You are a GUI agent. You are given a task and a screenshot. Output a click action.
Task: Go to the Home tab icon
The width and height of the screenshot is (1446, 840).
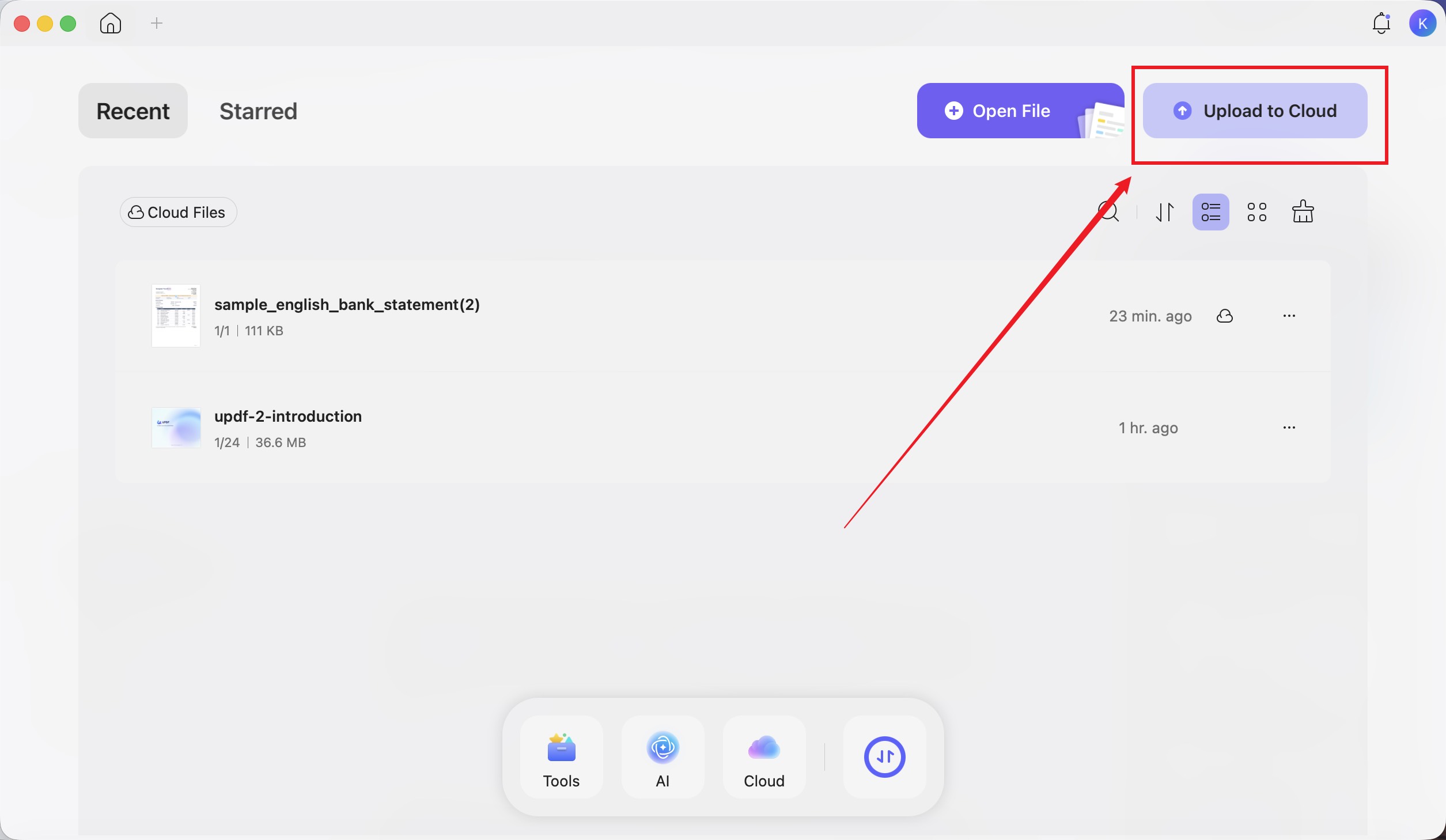tap(111, 24)
